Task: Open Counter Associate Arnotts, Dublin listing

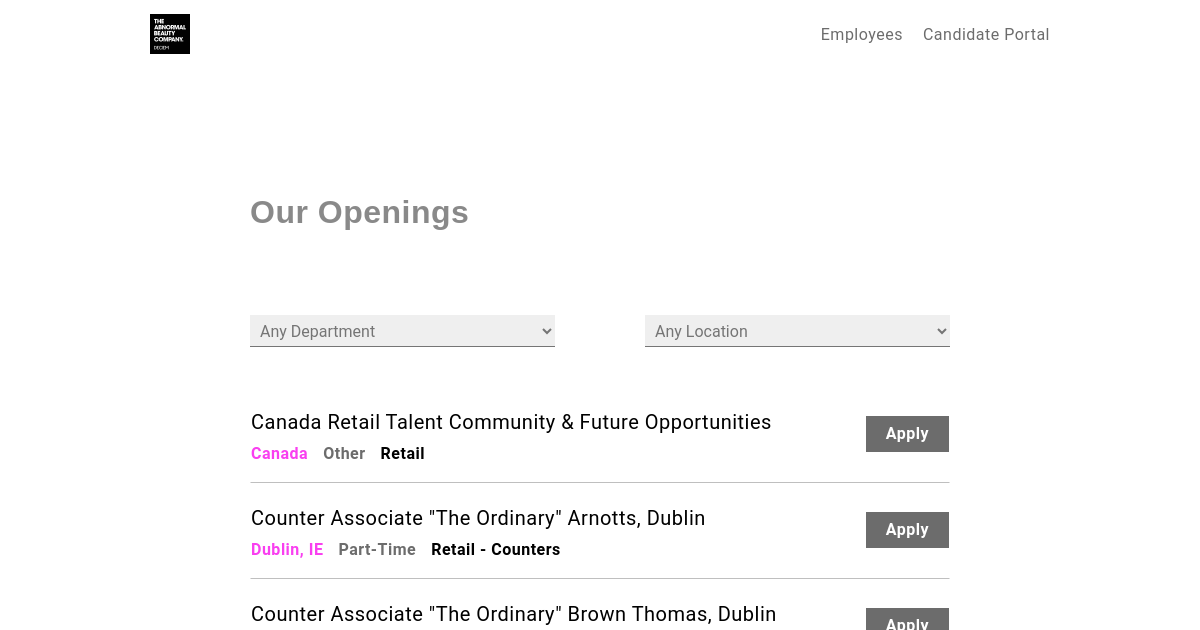Action: (478, 518)
